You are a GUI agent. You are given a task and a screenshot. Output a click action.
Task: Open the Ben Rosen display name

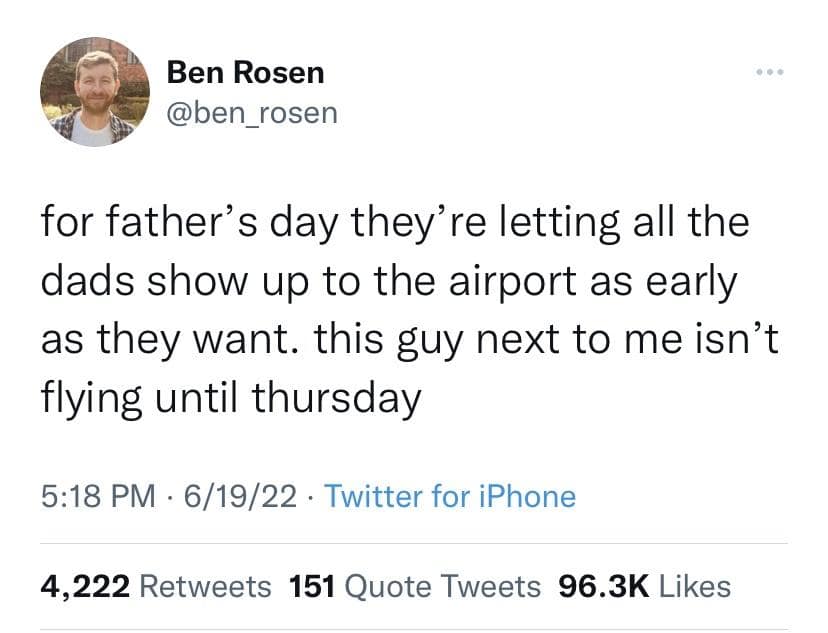245,73
